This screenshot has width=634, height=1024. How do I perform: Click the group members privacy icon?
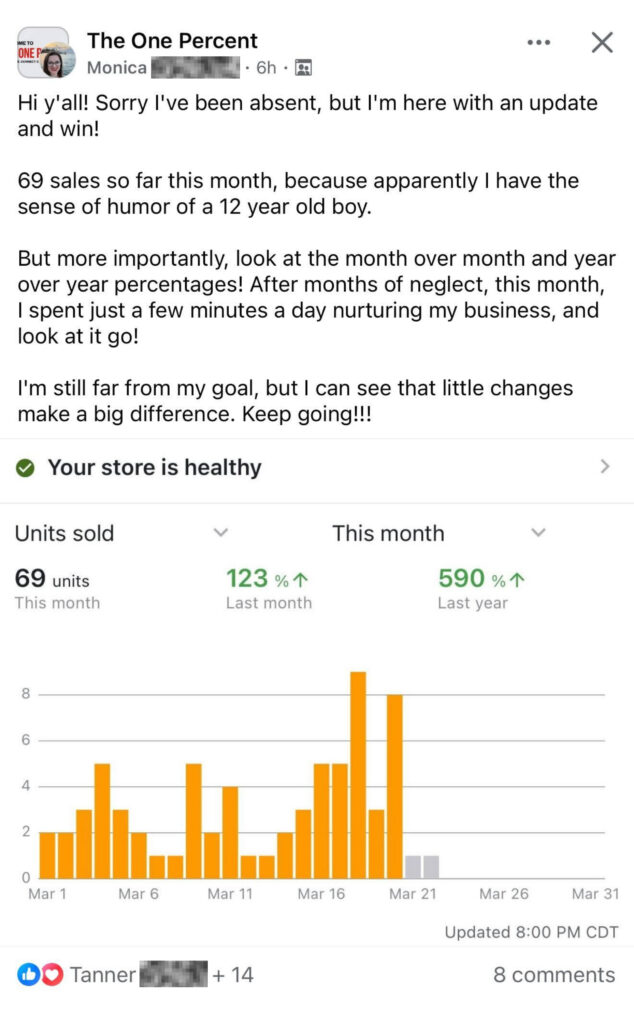pyautogui.click(x=303, y=68)
